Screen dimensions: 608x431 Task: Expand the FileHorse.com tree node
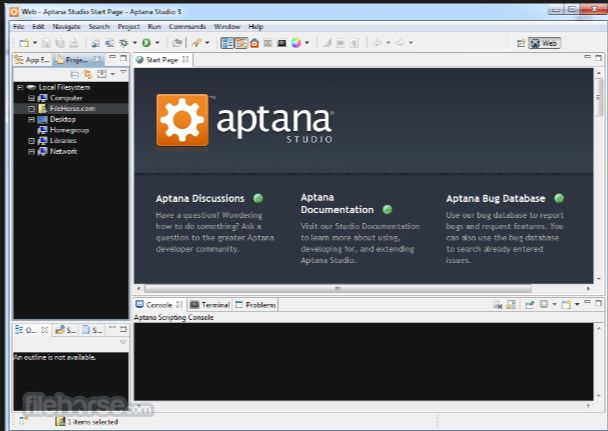tap(31, 109)
